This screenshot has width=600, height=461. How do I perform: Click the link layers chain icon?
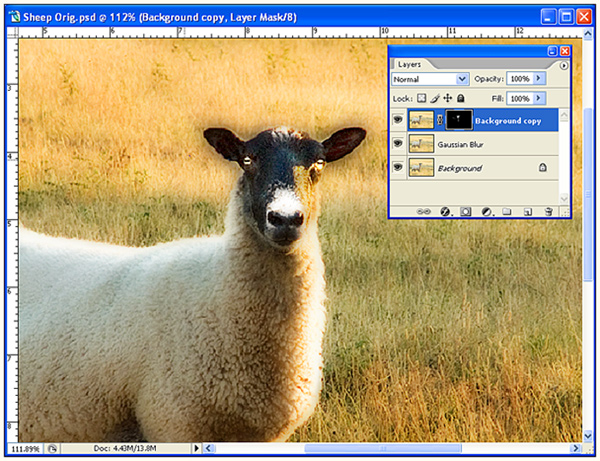[423, 212]
